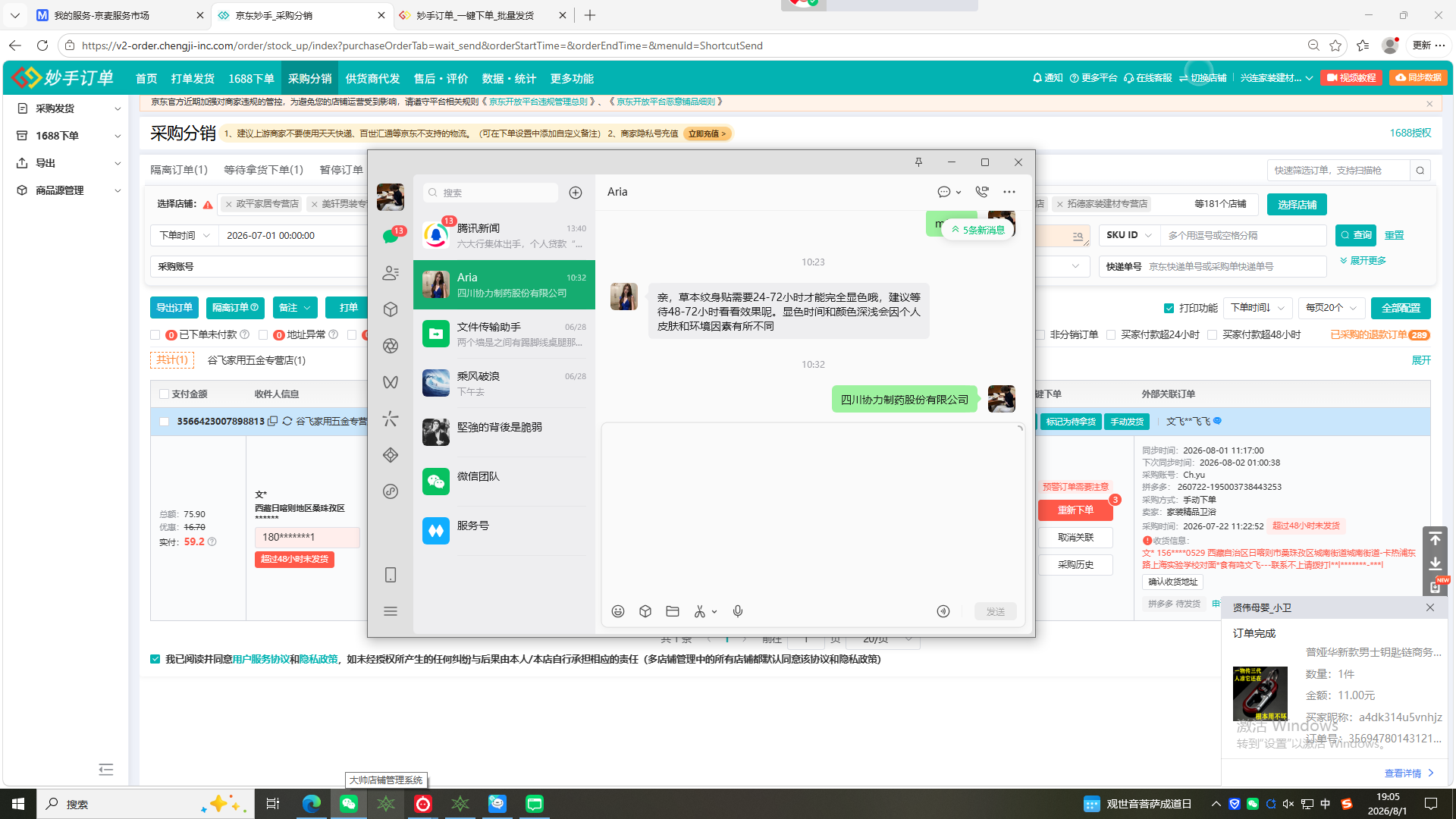
Task: Open WeChat from the Windows taskbar
Action: 349,804
